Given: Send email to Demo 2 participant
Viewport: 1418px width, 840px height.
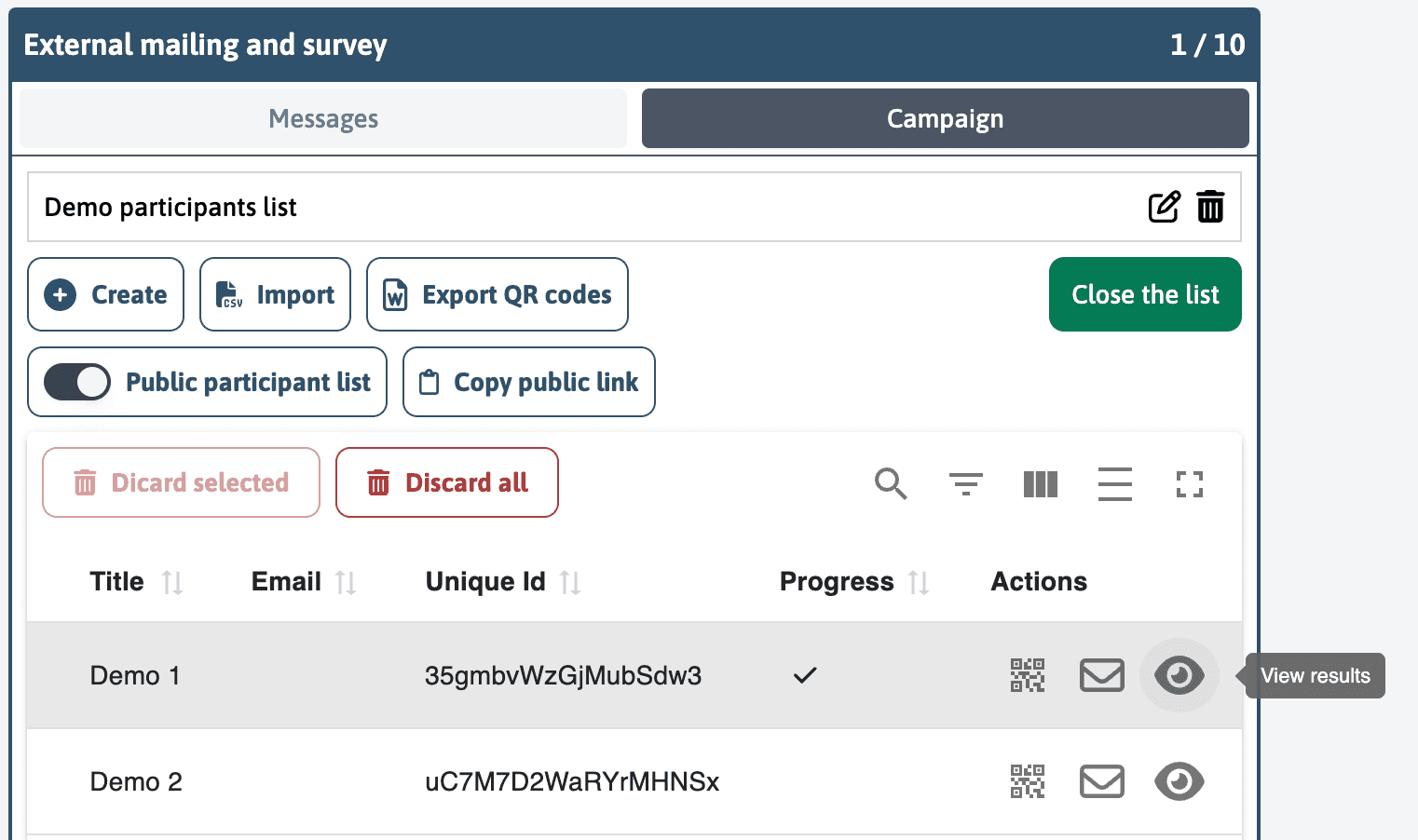Looking at the screenshot, I should pyautogui.click(x=1101, y=781).
